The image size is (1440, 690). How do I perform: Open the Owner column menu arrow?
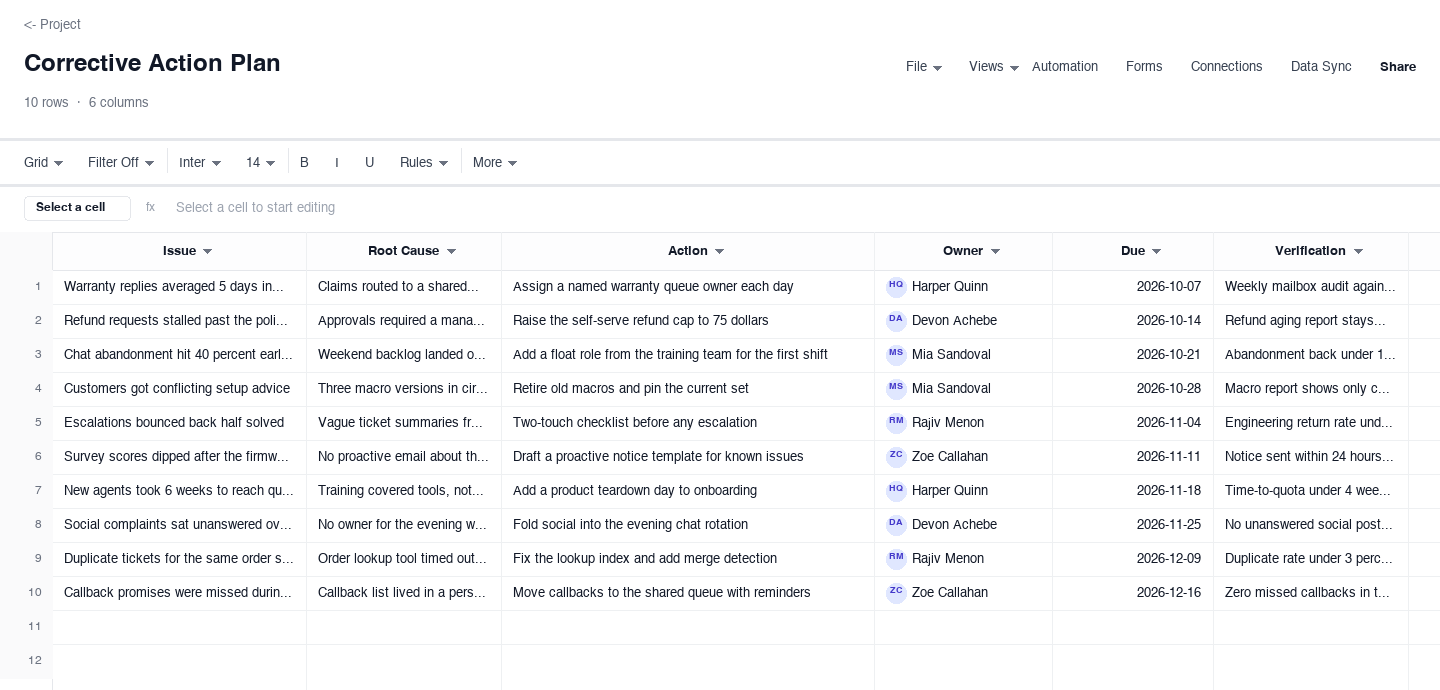[x=995, y=252]
